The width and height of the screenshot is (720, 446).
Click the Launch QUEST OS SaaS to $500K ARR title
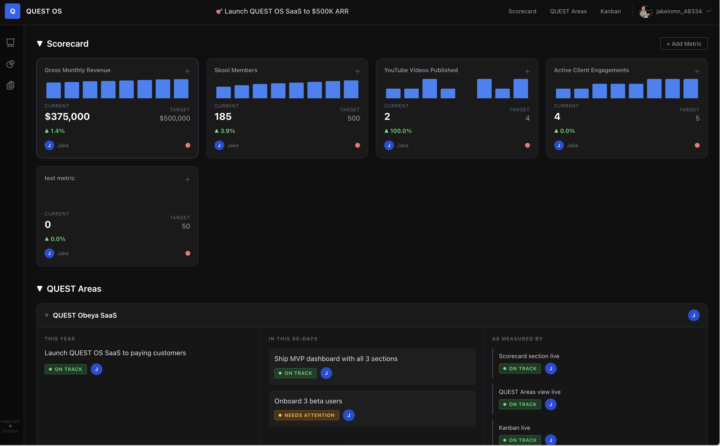click(x=287, y=11)
